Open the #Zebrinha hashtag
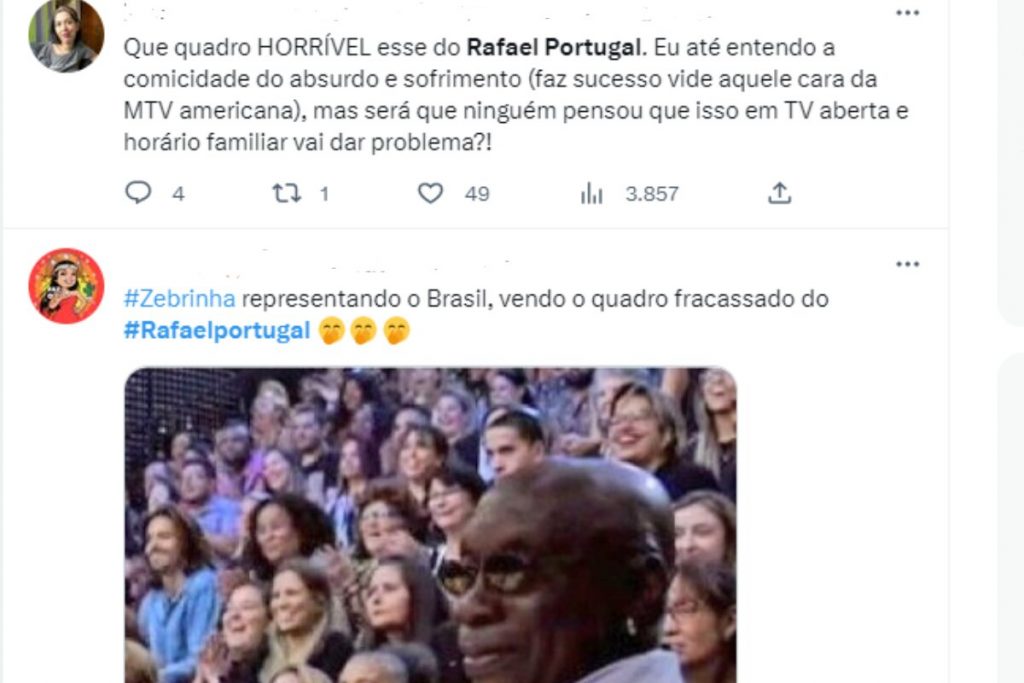1024x683 pixels. tap(180, 298)
